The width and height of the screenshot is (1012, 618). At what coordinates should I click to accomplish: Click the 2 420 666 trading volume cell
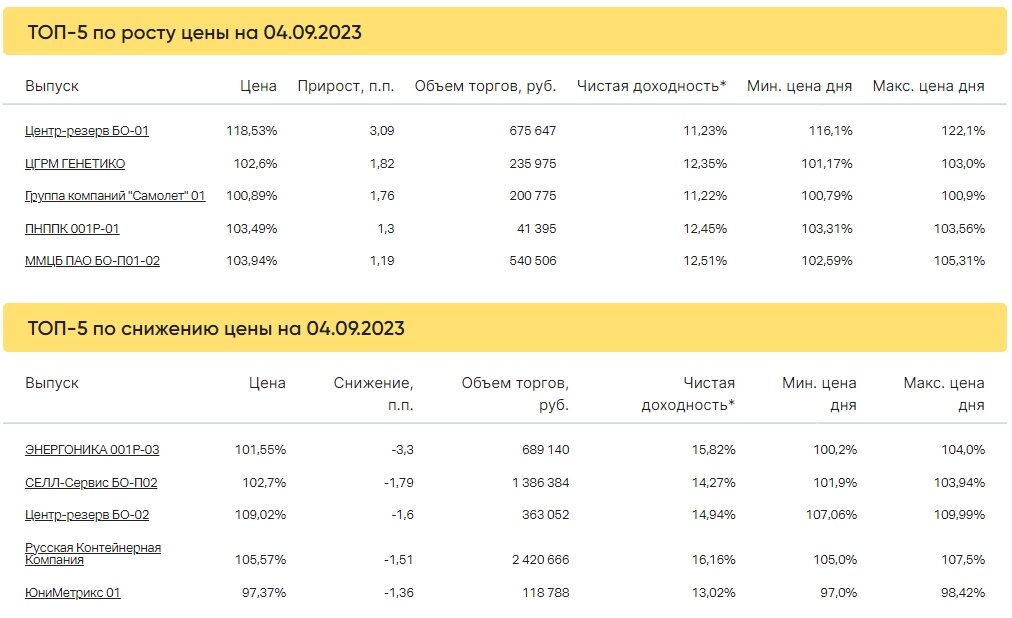tap(540, 560)
